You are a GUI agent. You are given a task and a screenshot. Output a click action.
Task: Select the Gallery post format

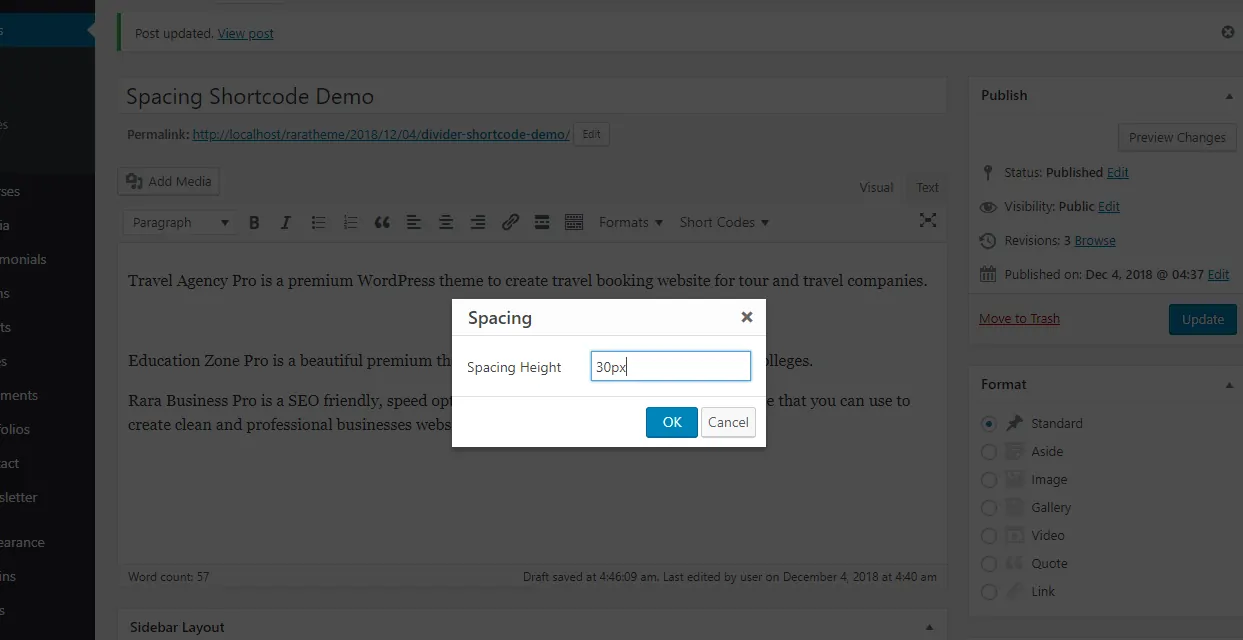[989, 507]
